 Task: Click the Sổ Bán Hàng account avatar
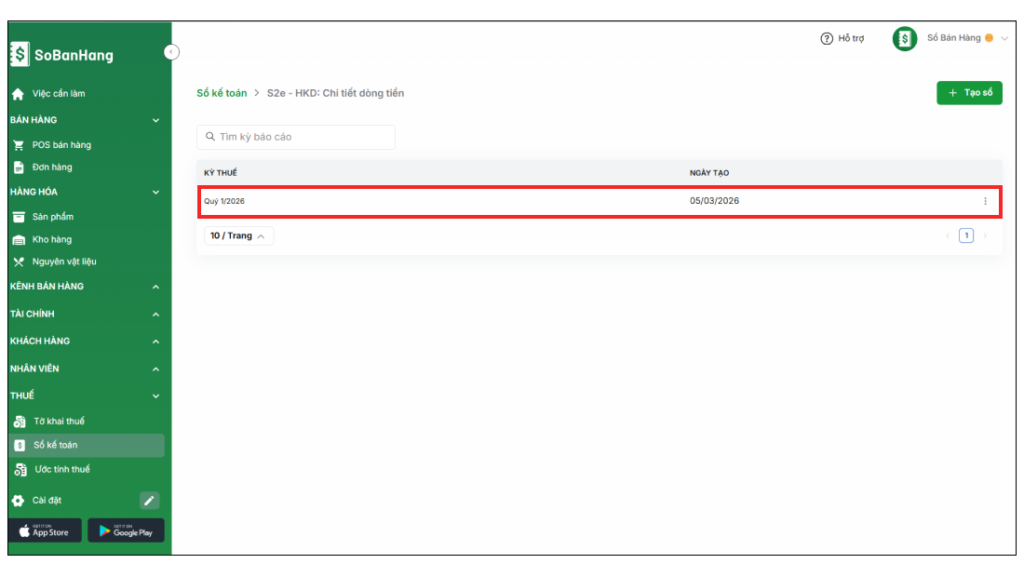click(x=905, y=39)
